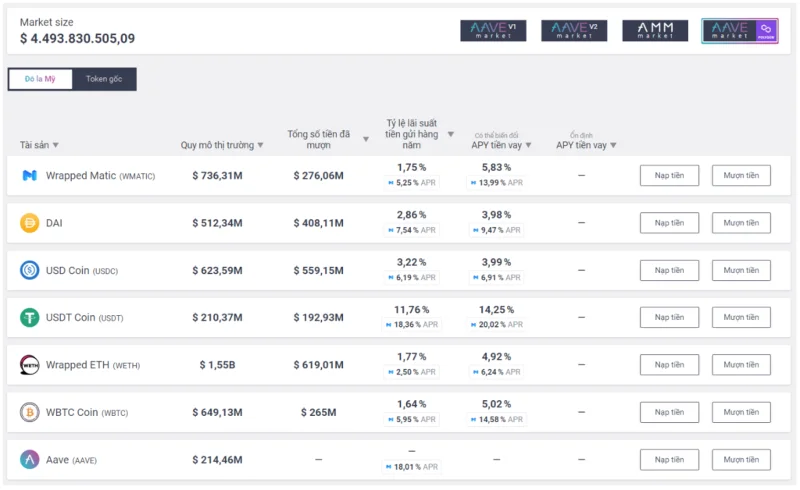800x490 pixels.
Task: Click WBTC variable borrow APY 5,02 %
Action: [496, 404]
